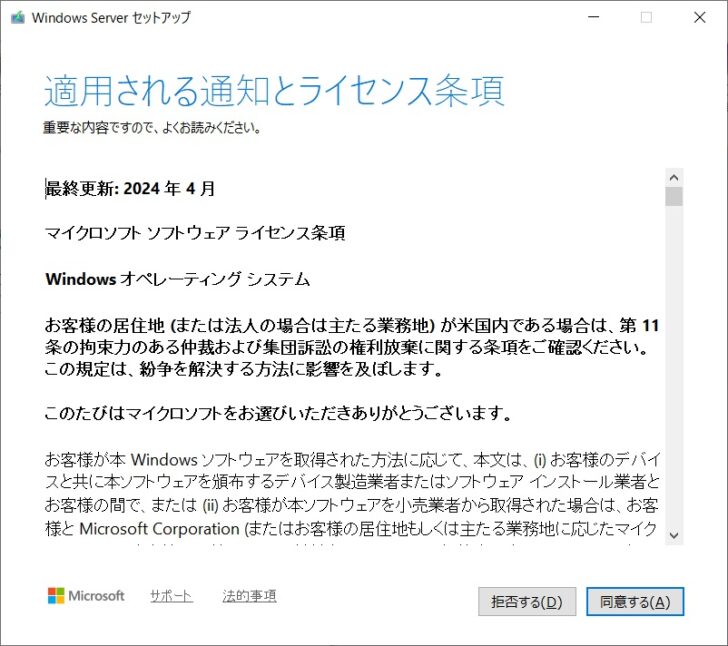Minimize the setup window
The width and height of the screenshot is (728, 646).
(593, 17)
